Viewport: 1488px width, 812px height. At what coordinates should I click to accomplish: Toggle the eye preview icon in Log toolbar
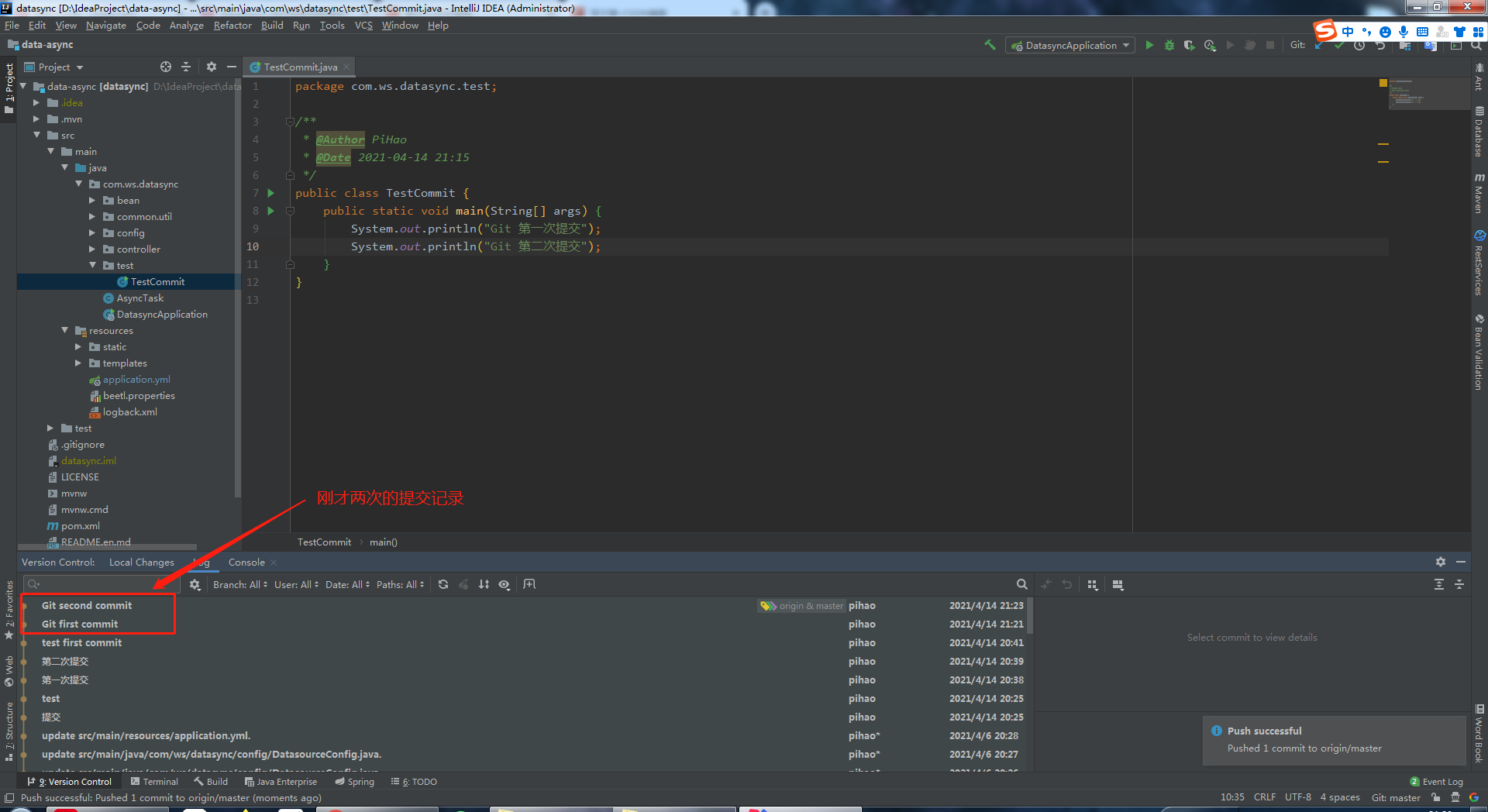coord(504,584)
